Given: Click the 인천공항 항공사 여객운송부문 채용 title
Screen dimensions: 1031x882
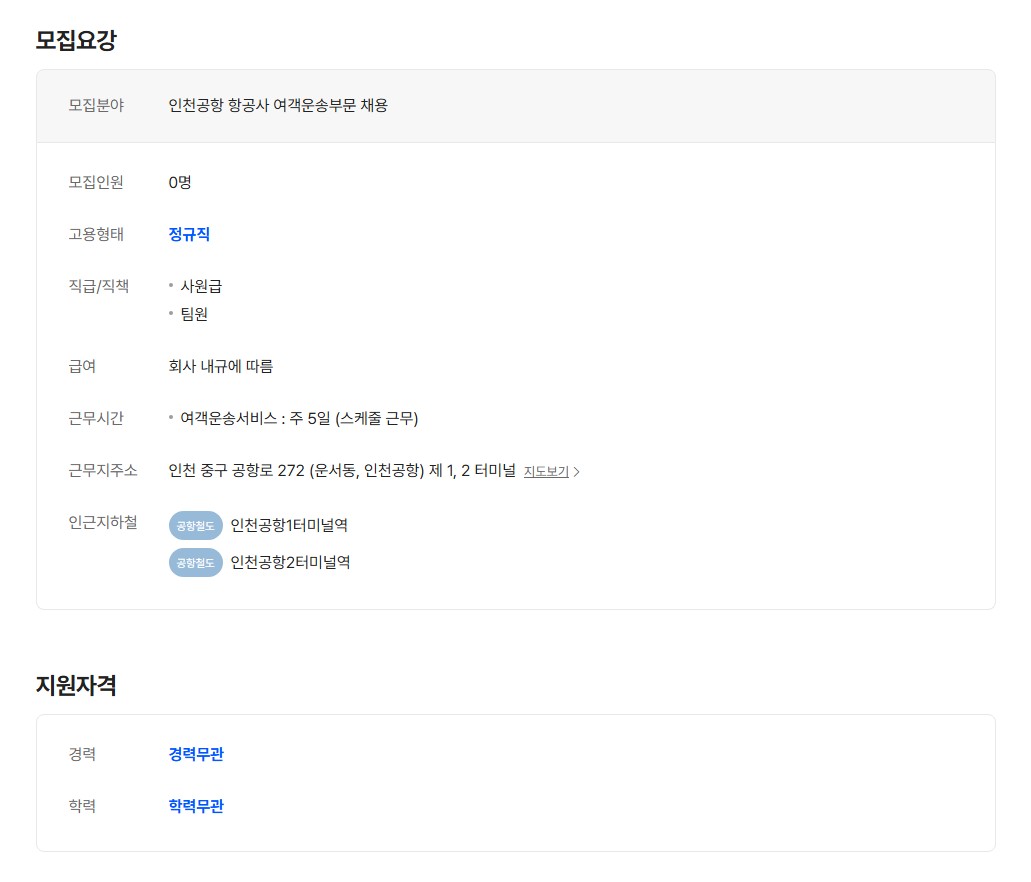Looking at the screenshot, I should point(278,105).
